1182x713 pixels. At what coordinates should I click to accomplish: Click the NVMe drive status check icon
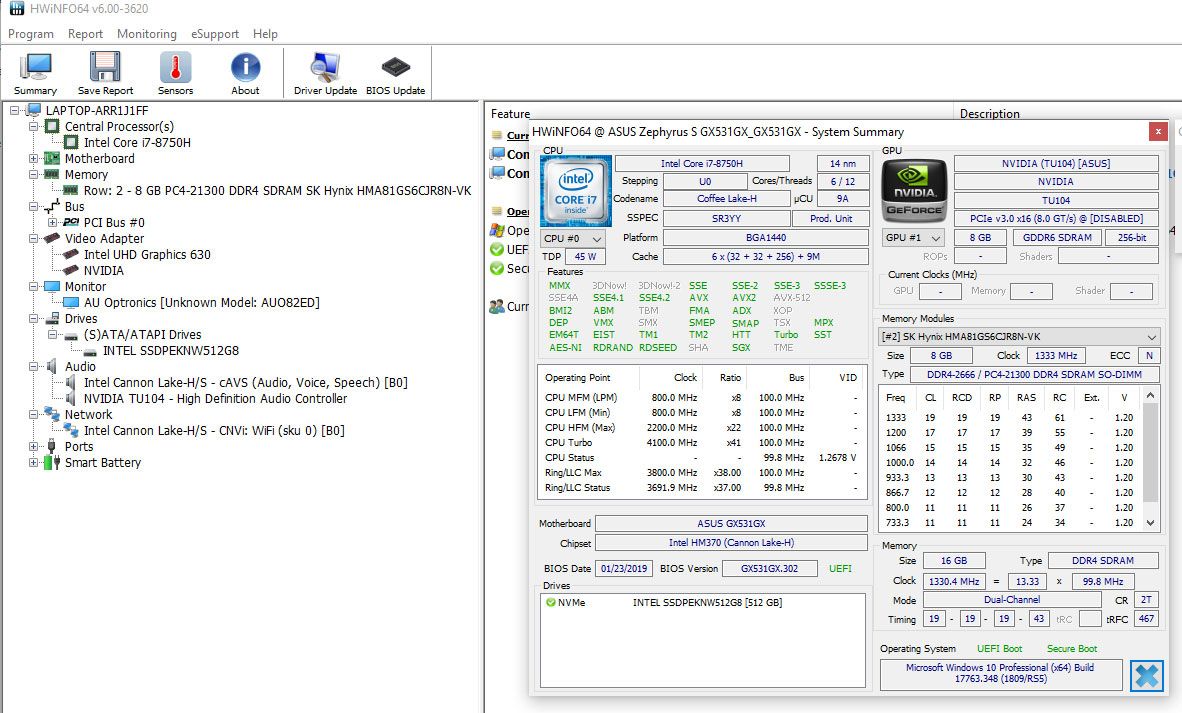click(550, 602)
